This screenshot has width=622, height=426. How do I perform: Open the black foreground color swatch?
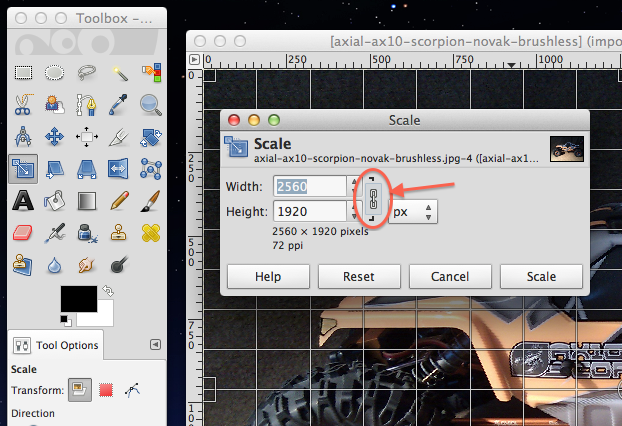coord(78,299)
